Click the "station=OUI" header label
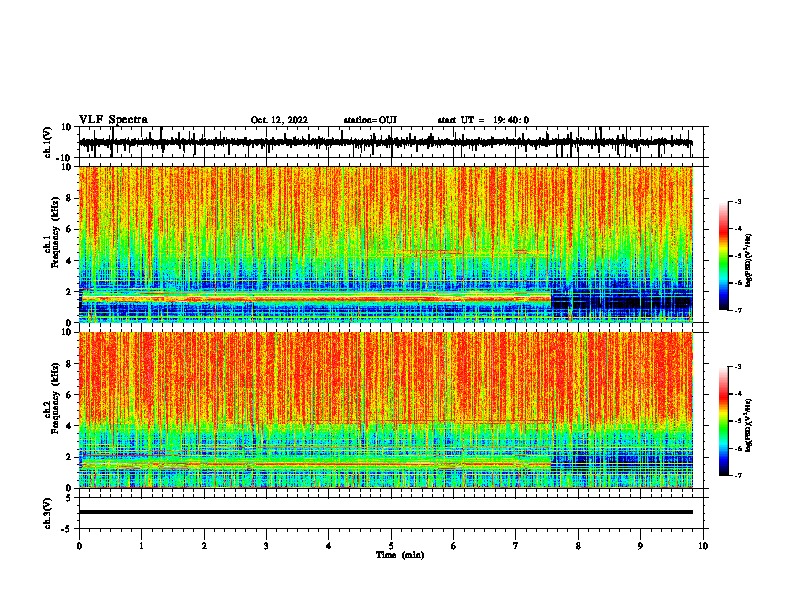Screen dimensions: 792x612 point(370,120)
